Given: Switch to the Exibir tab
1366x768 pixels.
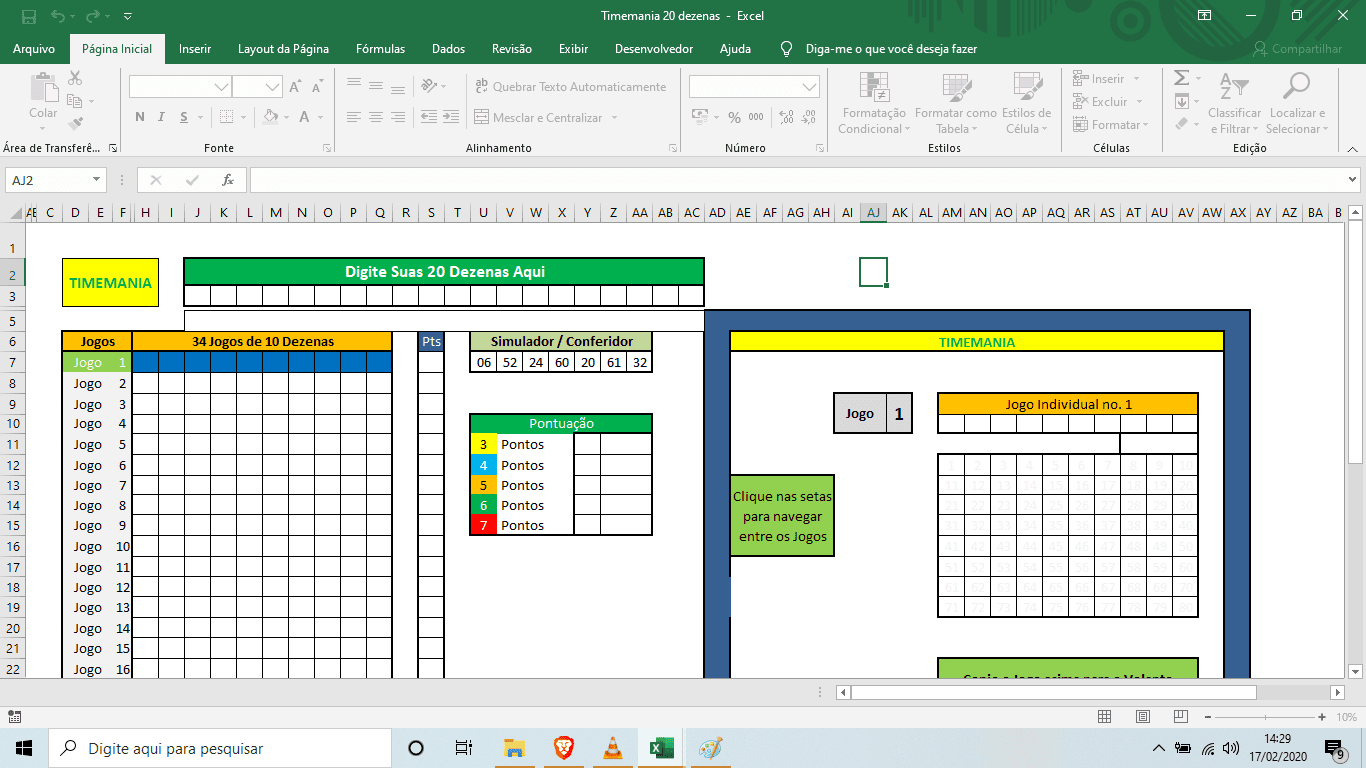Looking at the screenshot, I should [573, 49].
